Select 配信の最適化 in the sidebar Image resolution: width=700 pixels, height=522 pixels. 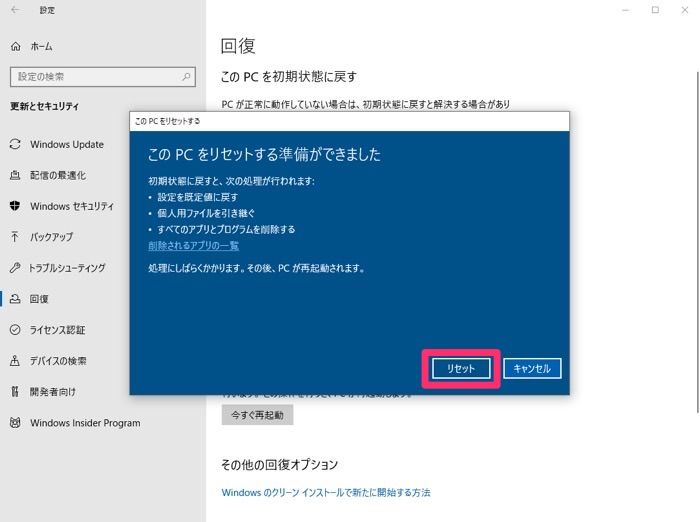[58, 175]
